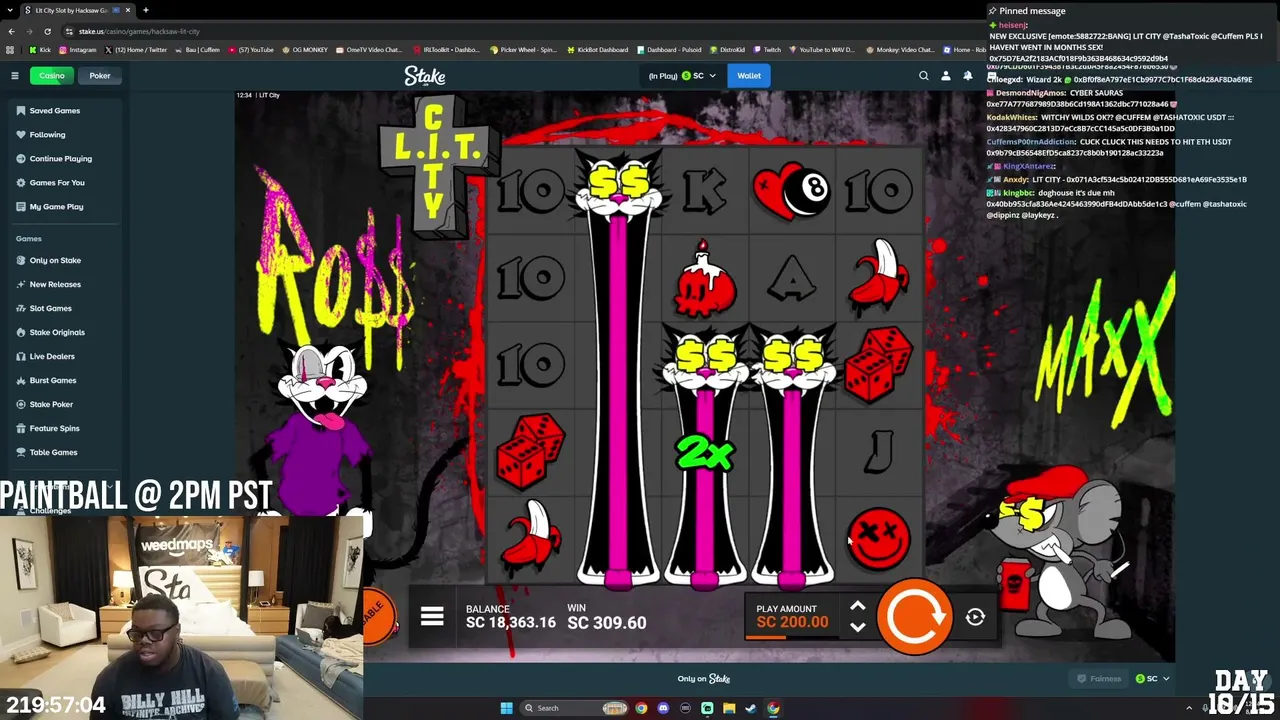
Task: Click the Saved Games bookmark icon
Action: 21,111
